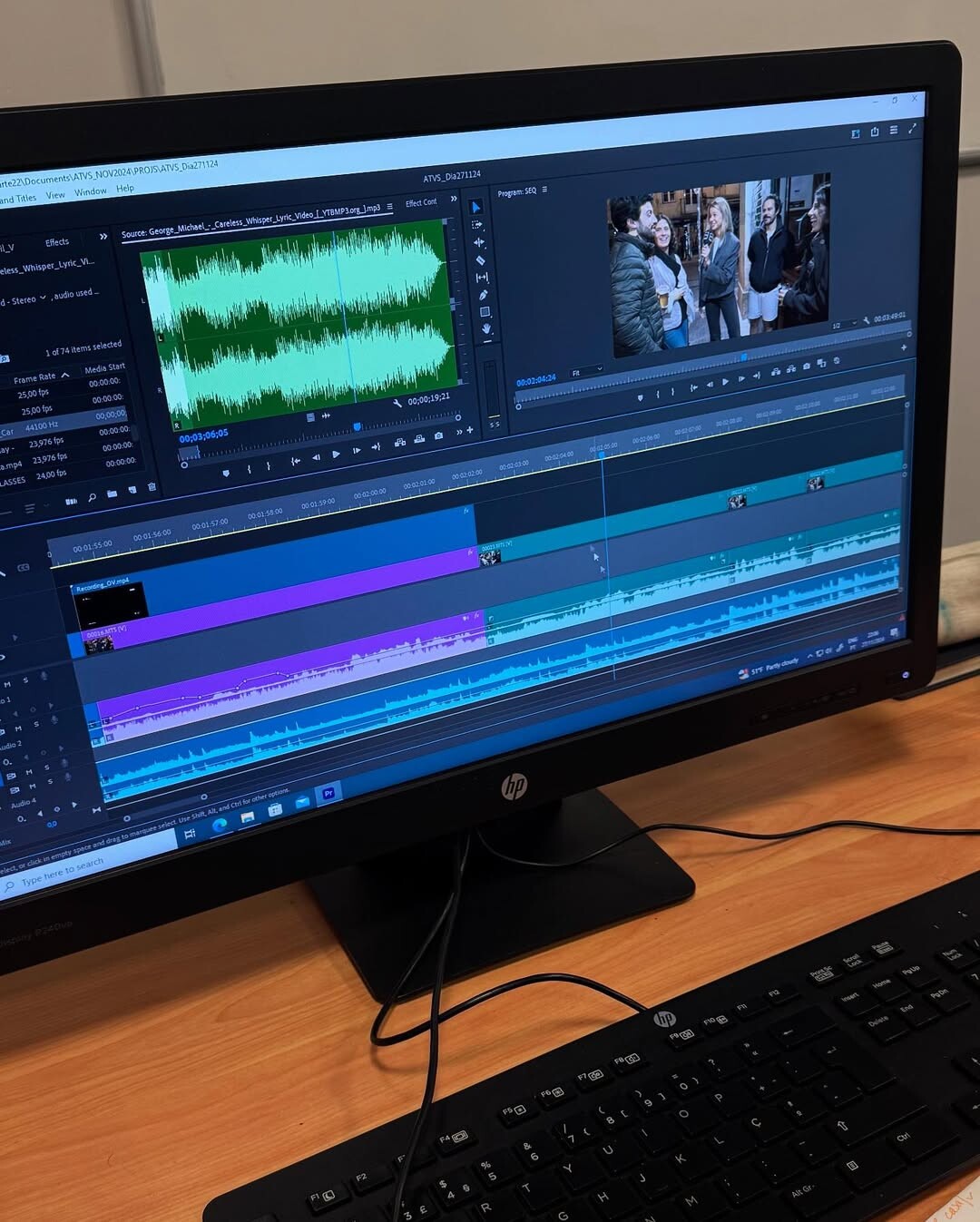The image size is (980, 1222).
Task: Go to Out point in Source monitor
Action: [376, 447]
